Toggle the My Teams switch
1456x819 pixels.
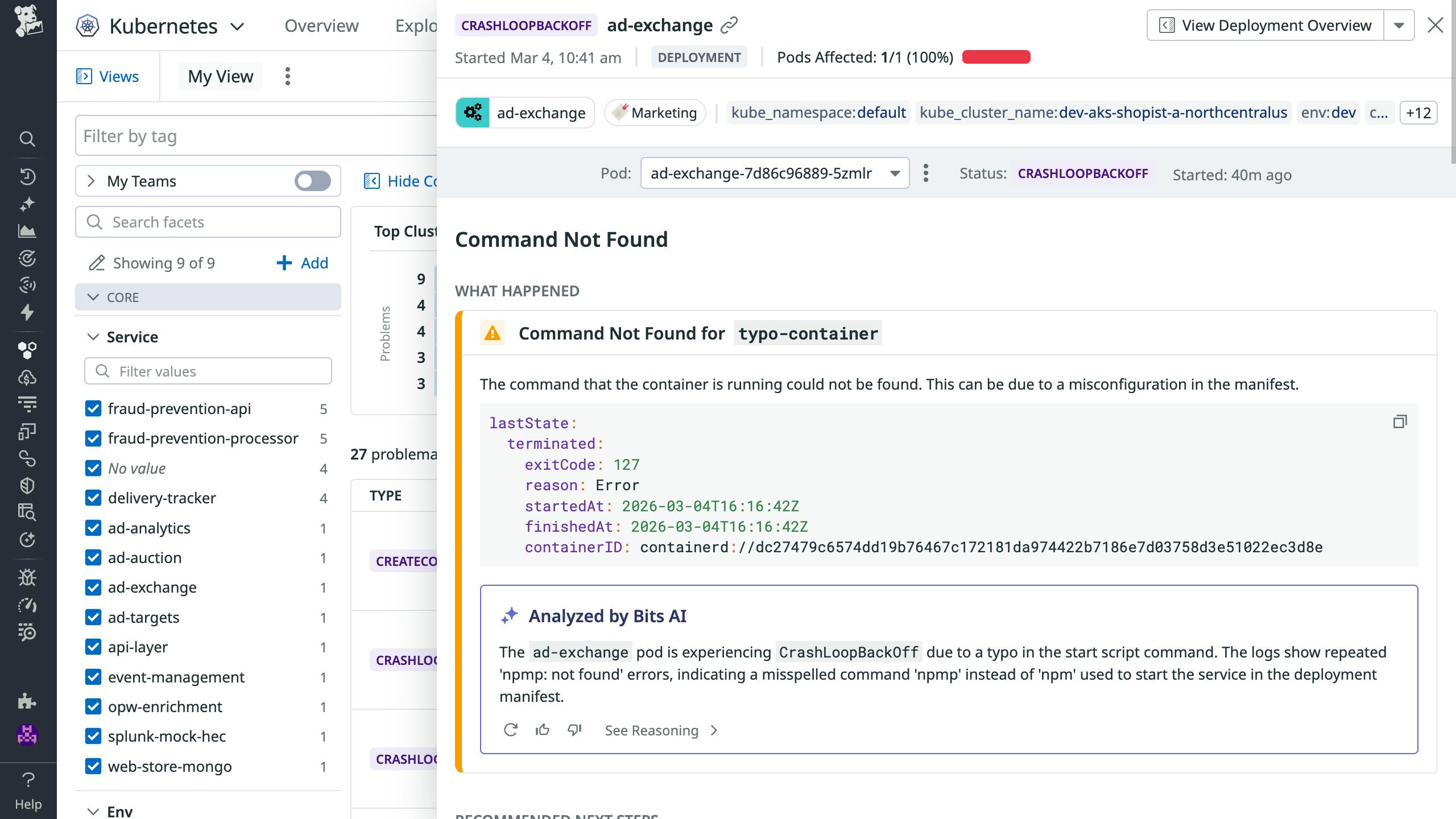[312, 181]
